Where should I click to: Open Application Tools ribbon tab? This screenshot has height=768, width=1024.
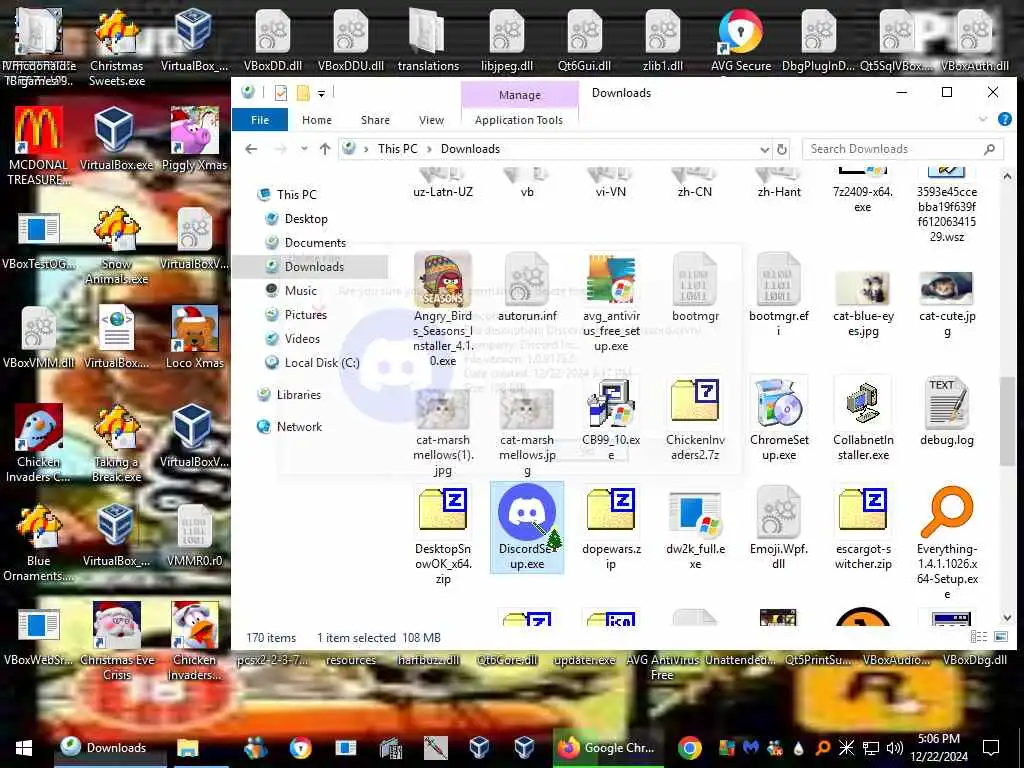pyautogui.click(x=519, y=120)
